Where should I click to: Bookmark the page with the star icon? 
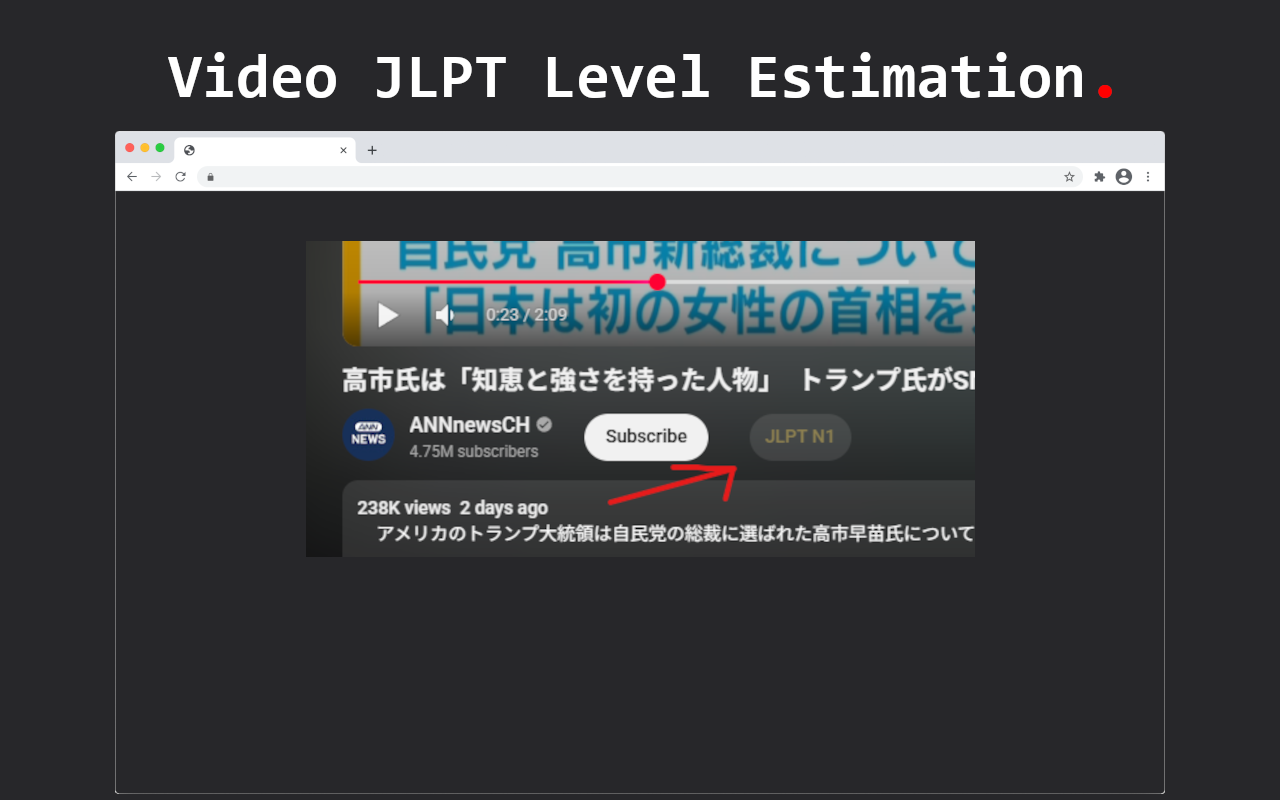(1070, 176)
